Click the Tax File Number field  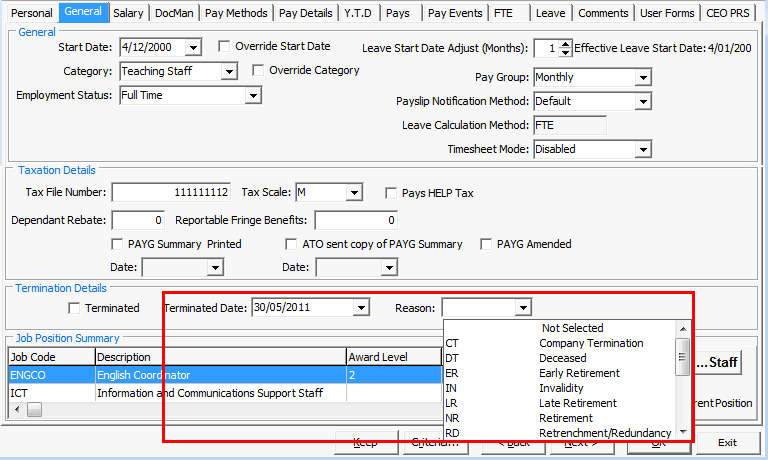(171, 193)
